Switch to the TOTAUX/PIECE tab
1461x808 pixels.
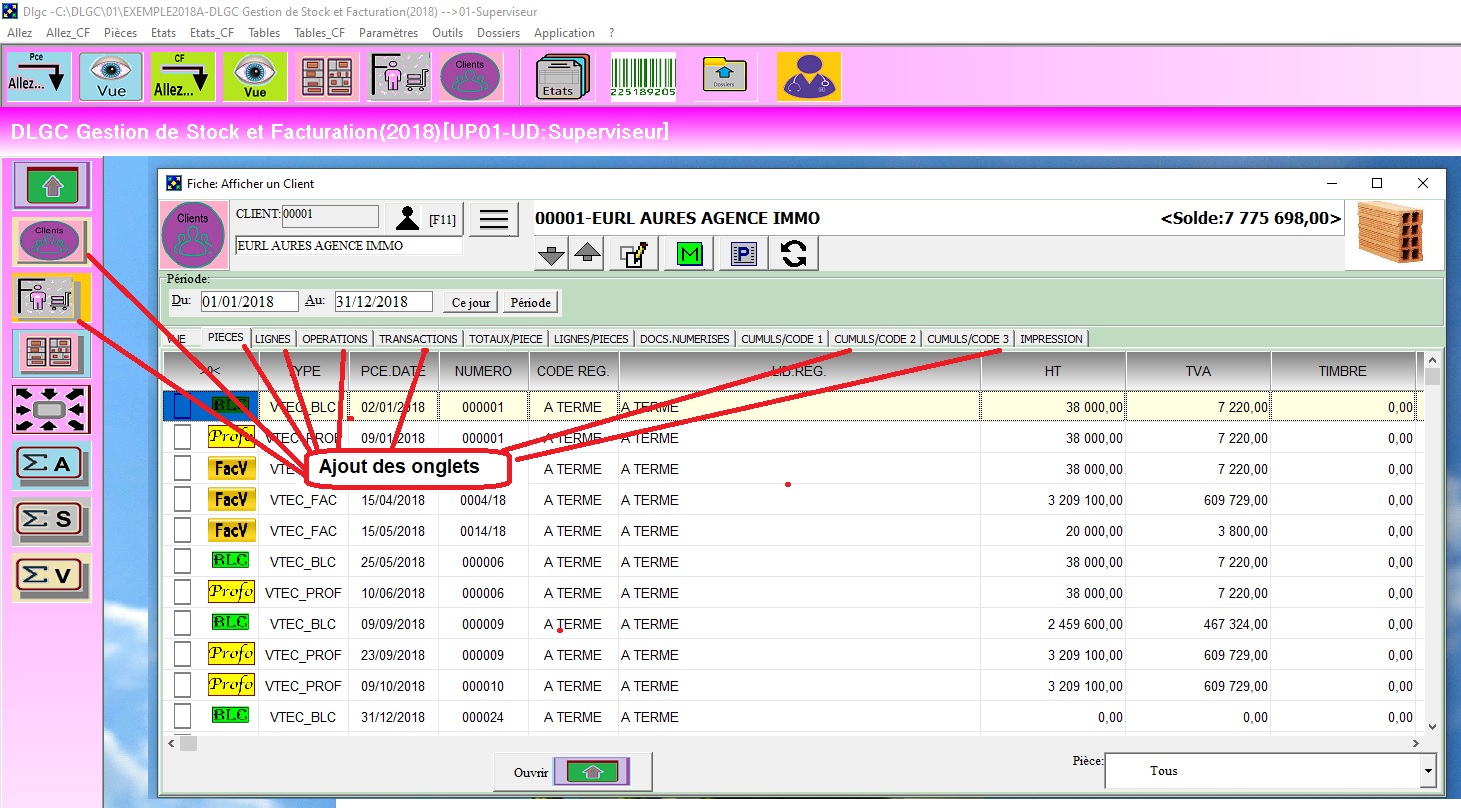pyautogui.click(x=506, y=339)
